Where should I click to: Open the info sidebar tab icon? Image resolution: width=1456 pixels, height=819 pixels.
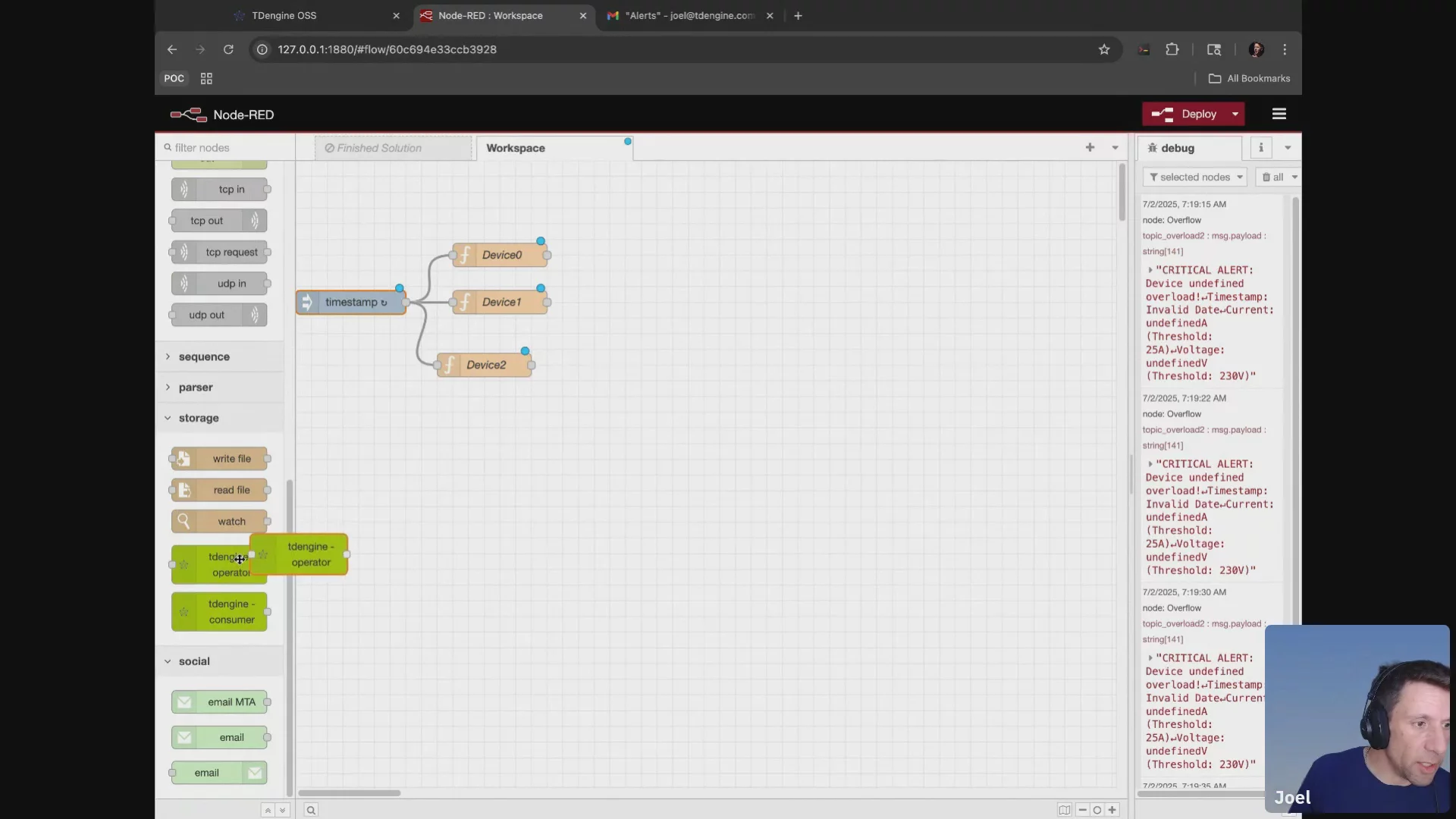(1261, 148)
